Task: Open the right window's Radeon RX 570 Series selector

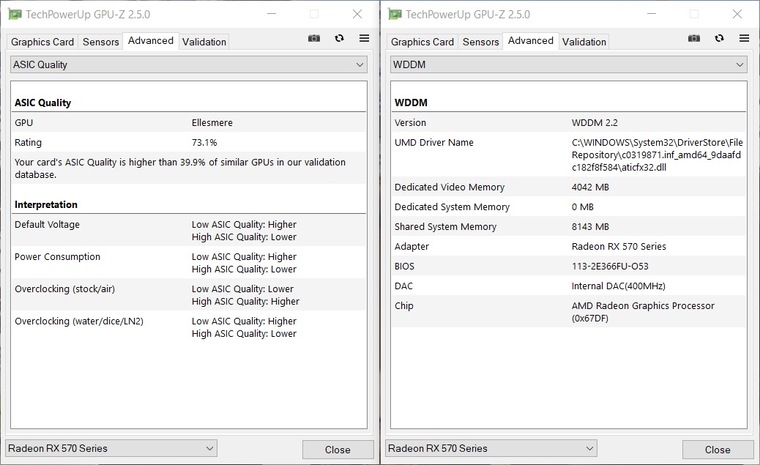Action: click(491, 449)
